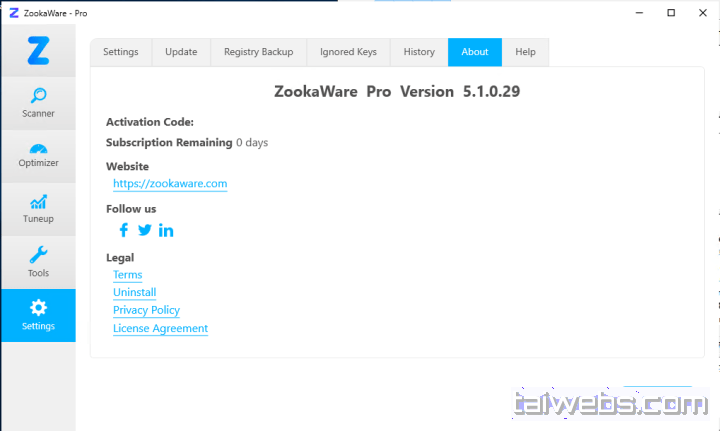Viewport: 720px width, 431px height.
Task: Select the Settings gear icon in sidebar
Action: (x=39, y=308)
